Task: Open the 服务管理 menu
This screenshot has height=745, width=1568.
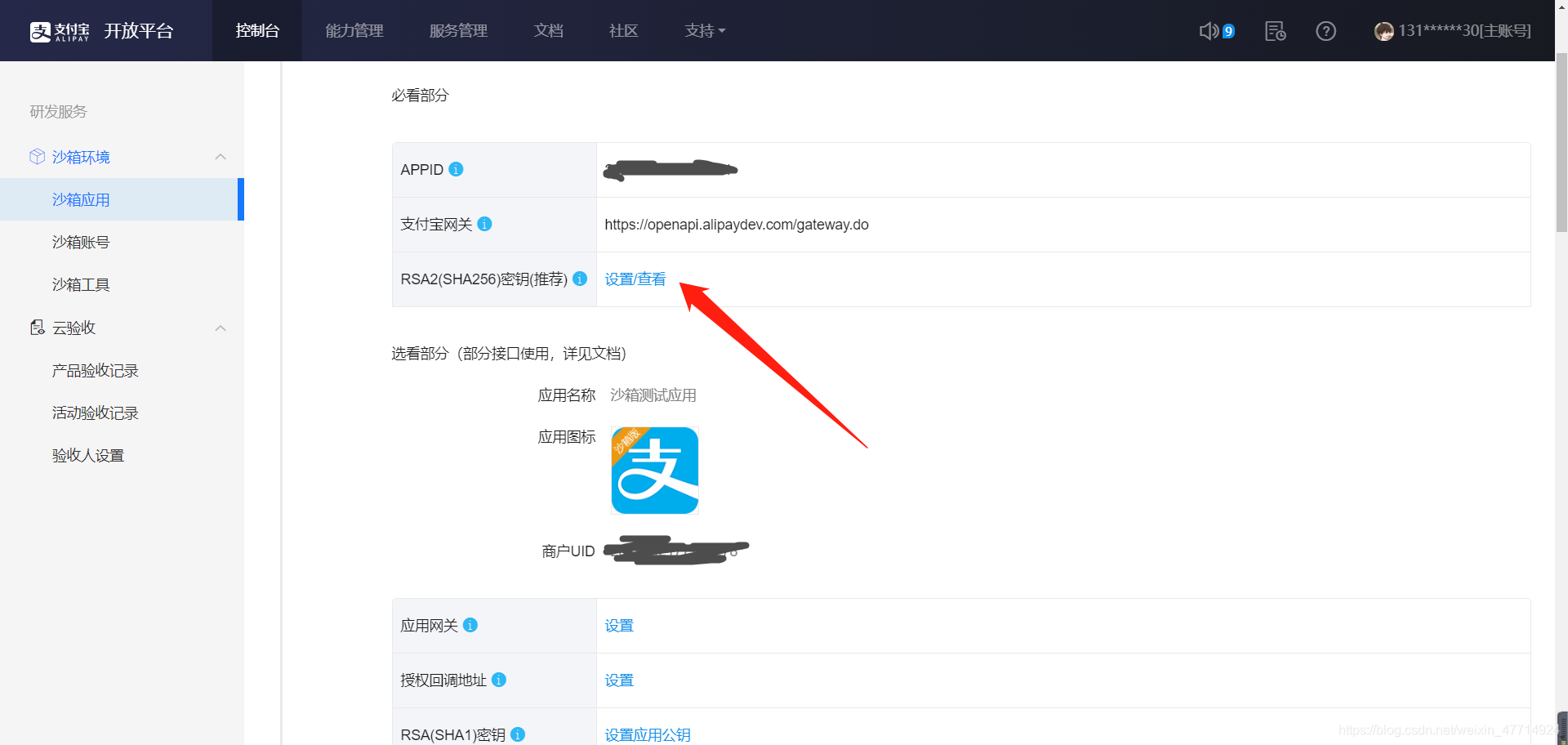Action: (458, 31)
